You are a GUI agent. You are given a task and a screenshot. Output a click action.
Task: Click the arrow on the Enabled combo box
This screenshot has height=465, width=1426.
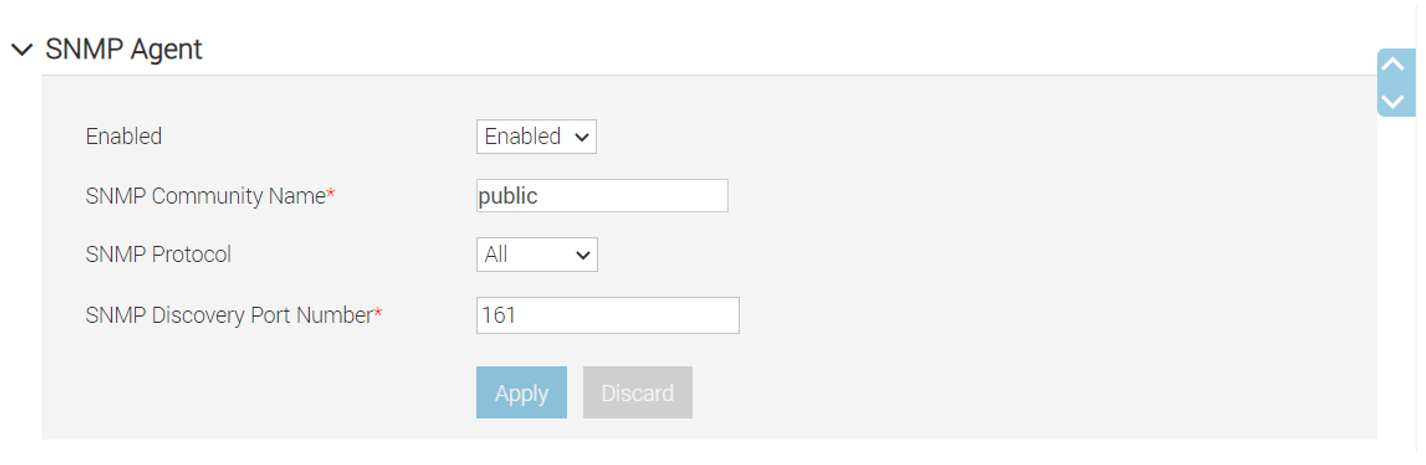(x=582, y=138)
